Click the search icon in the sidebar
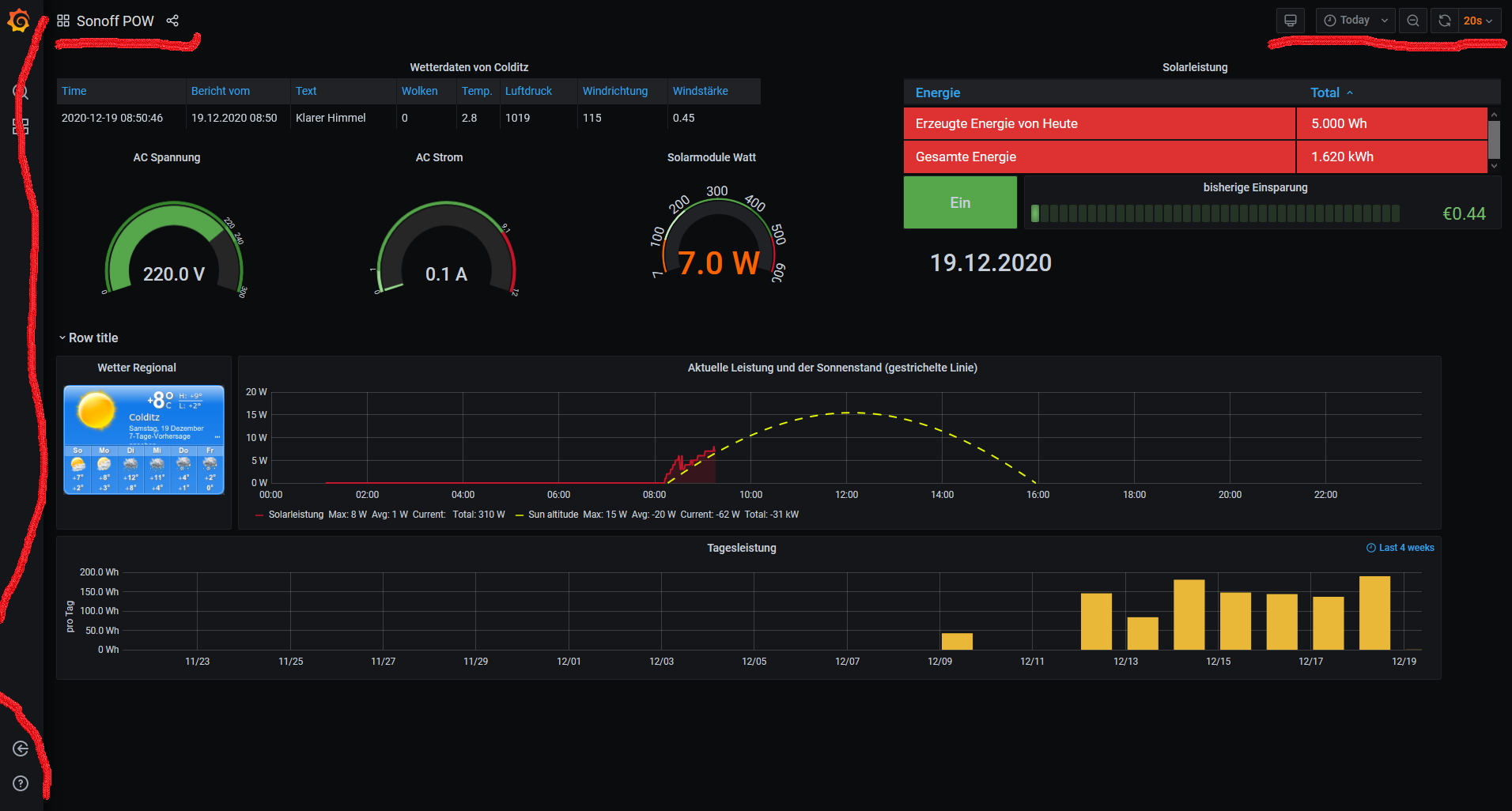1512x811 pixels. pyautogui.click(x=21, y=92)
